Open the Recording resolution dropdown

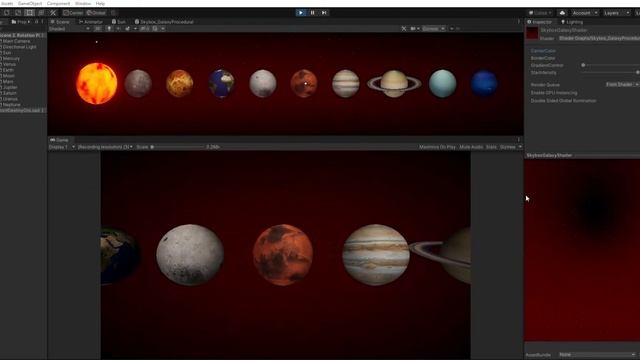[105, 147]
